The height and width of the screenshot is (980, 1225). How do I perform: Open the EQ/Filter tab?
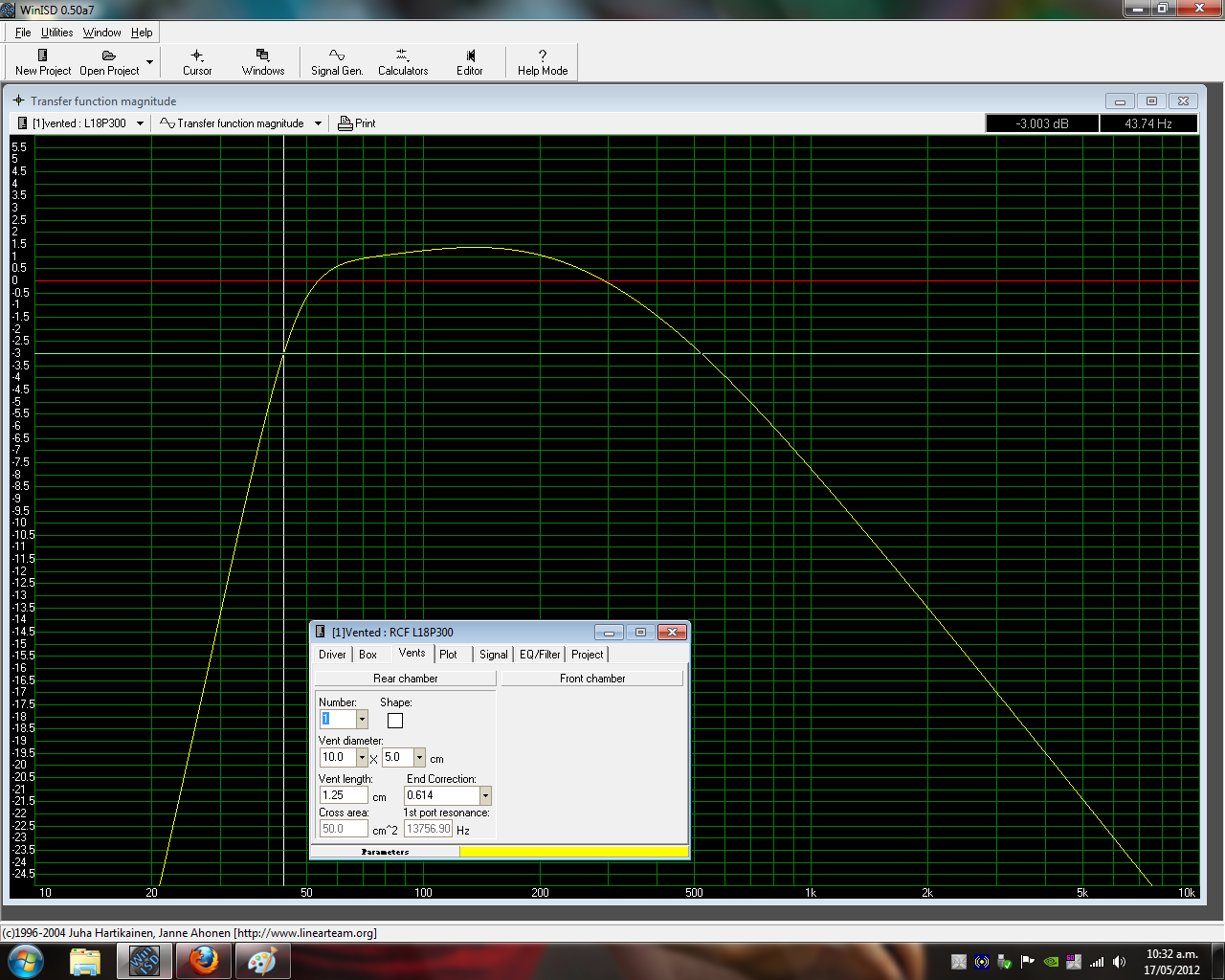click(540, 655)
